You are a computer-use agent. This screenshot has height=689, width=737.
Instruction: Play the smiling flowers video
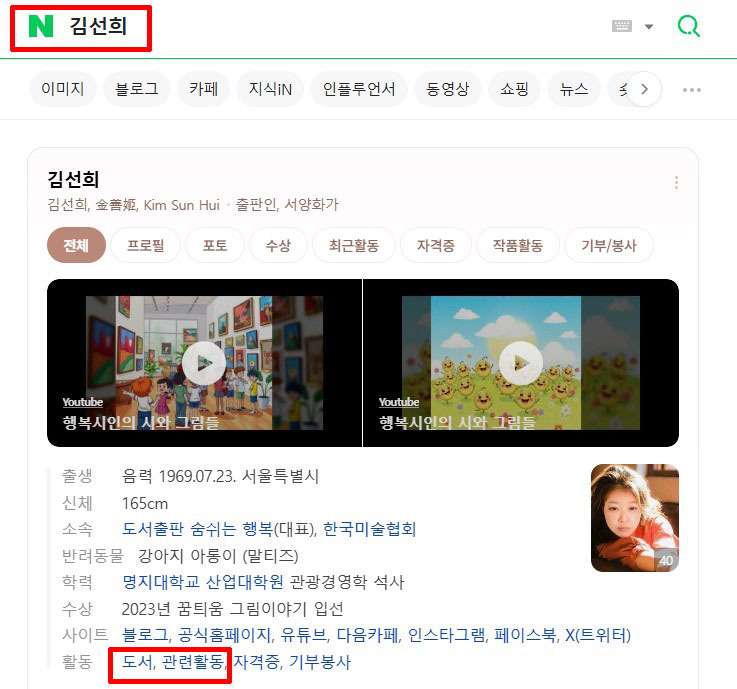click(x=520, y=363)
